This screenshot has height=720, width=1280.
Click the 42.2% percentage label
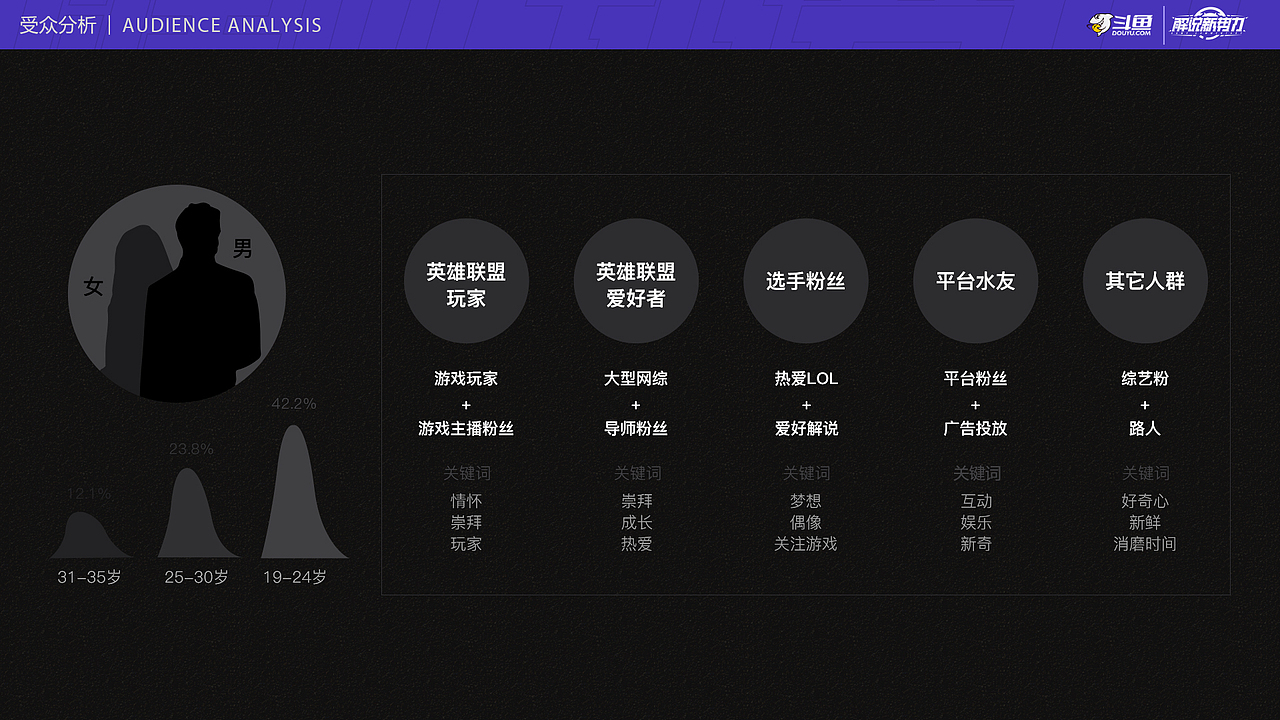pos(294,404)
